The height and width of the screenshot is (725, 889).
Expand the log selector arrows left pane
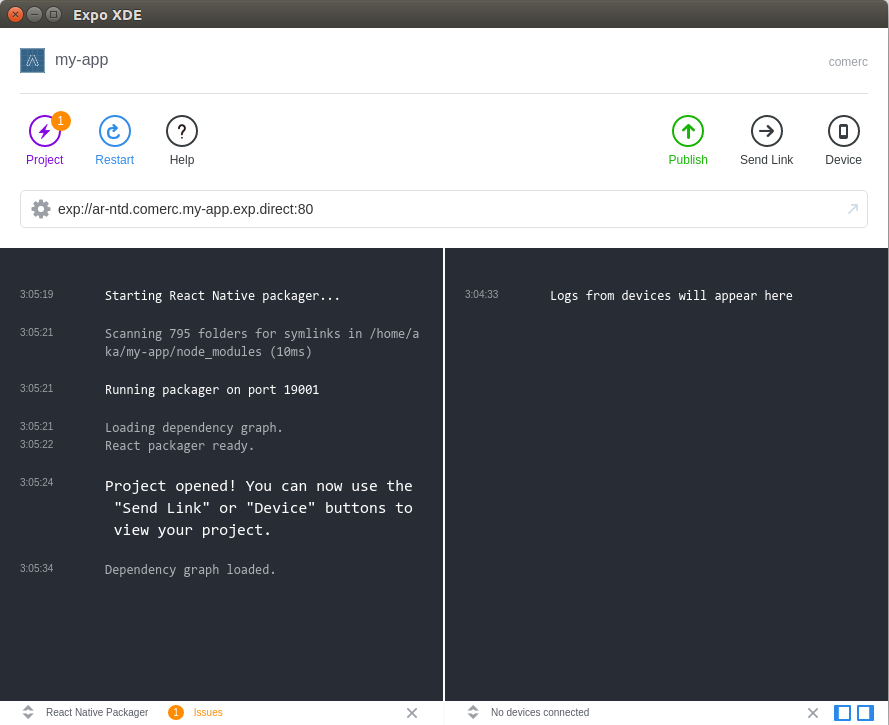tap(28, 713)
